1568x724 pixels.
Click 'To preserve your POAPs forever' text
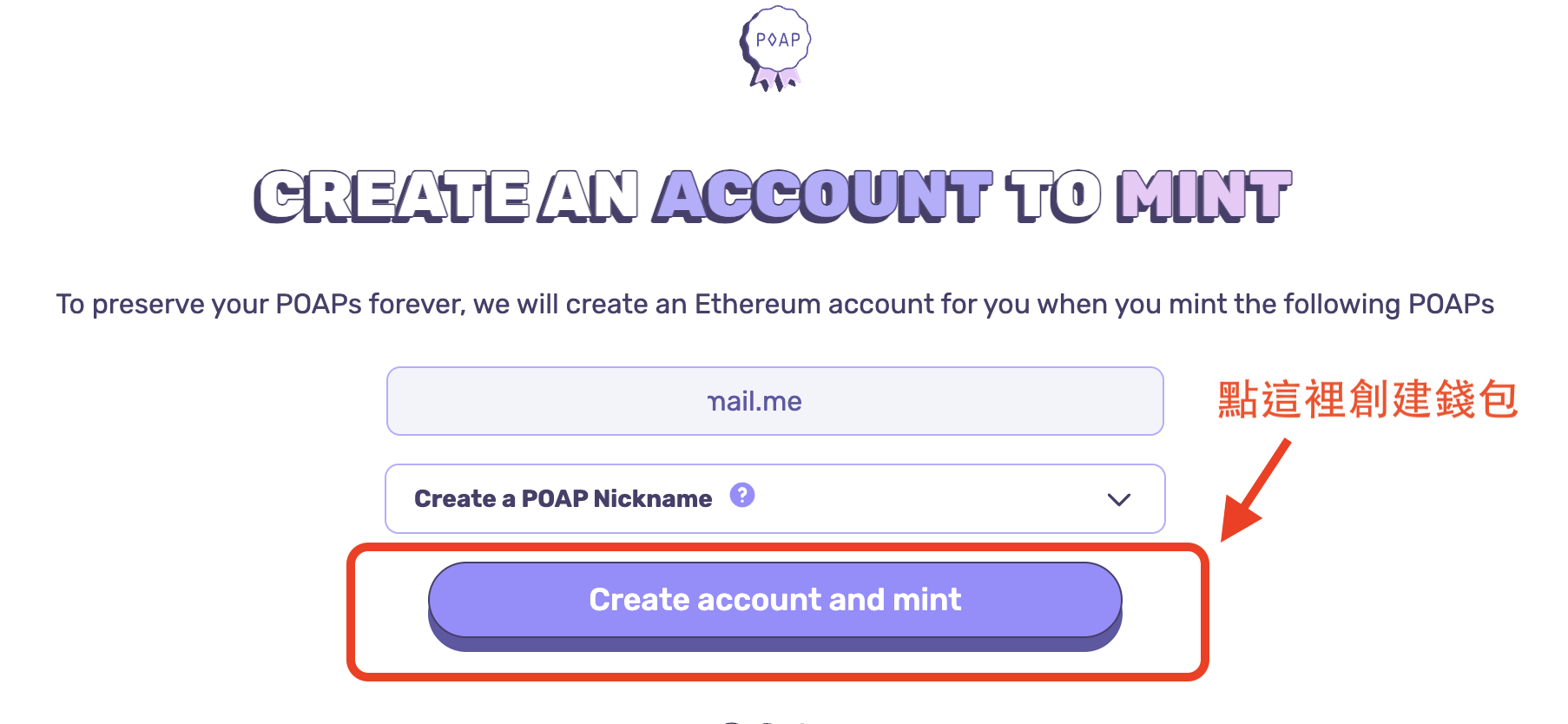coord(260,305)
